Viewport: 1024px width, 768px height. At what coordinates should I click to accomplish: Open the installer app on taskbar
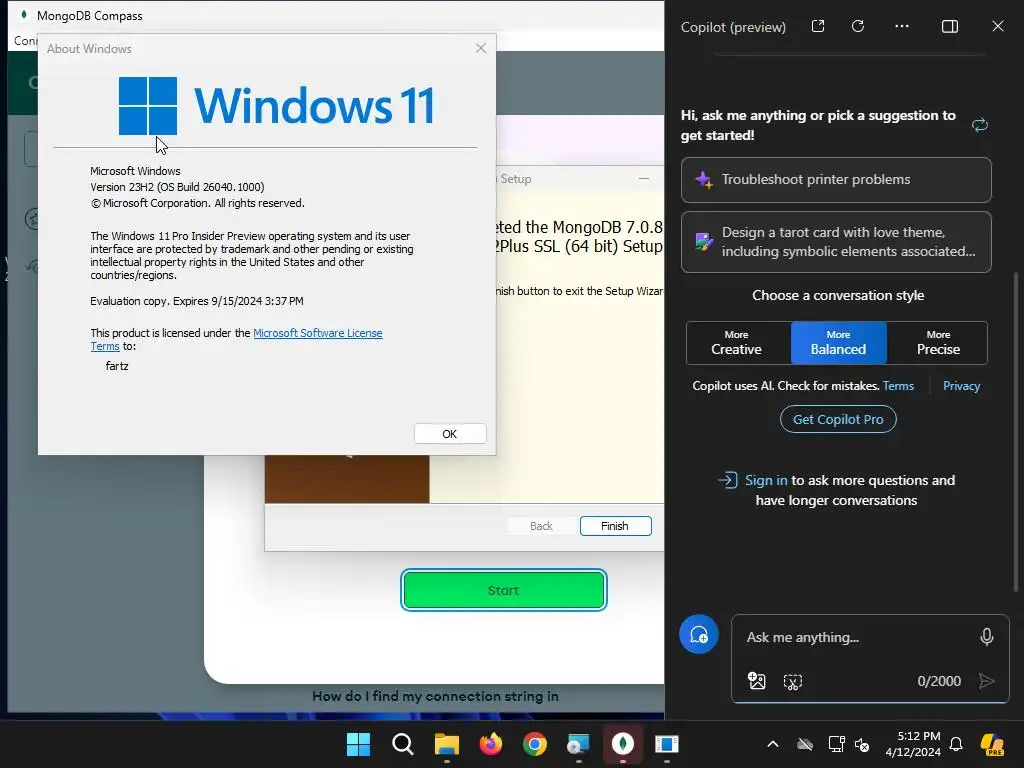click(579, 744)
